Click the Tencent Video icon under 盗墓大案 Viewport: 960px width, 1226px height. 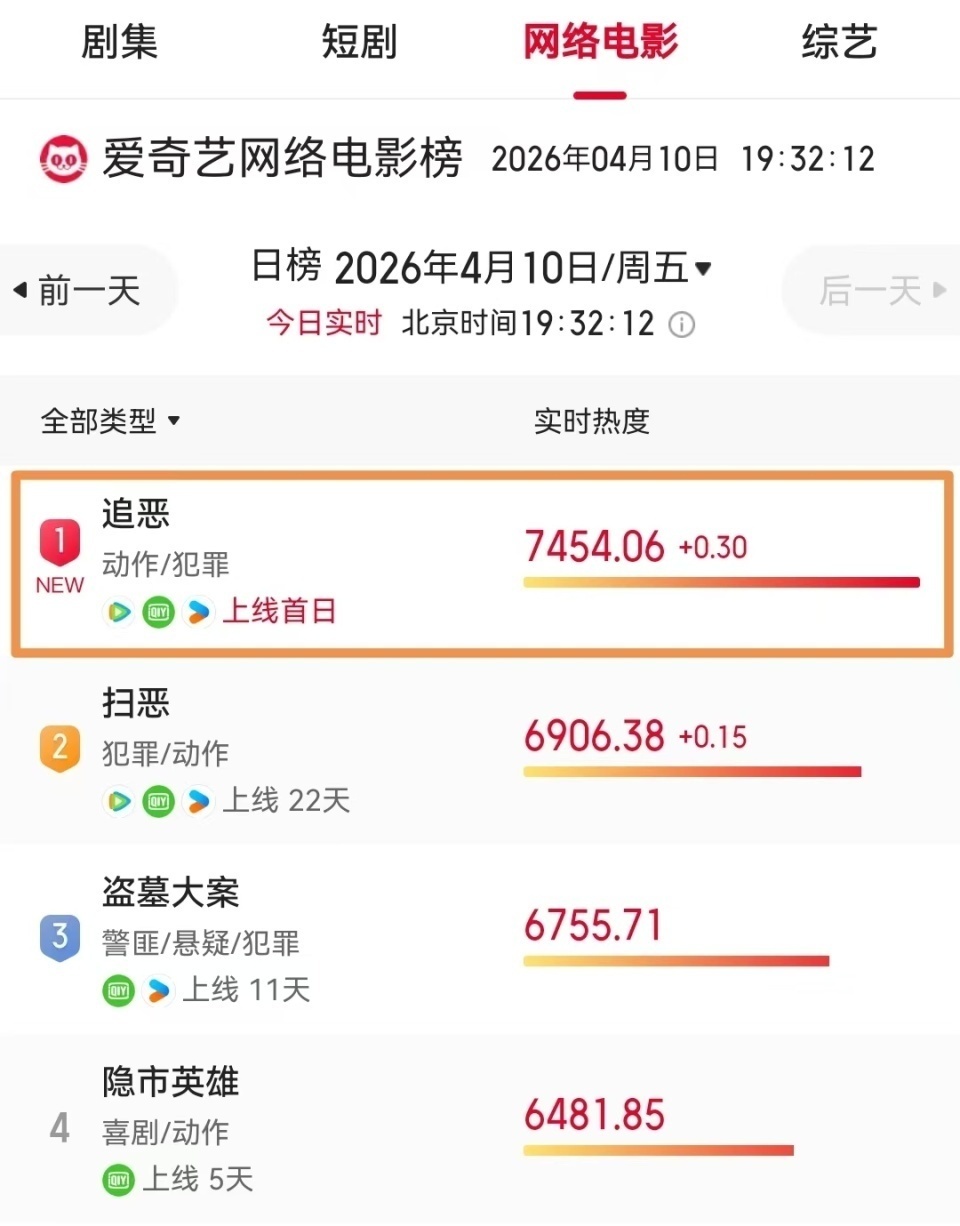pyautogui.click(x=158, y=991)
